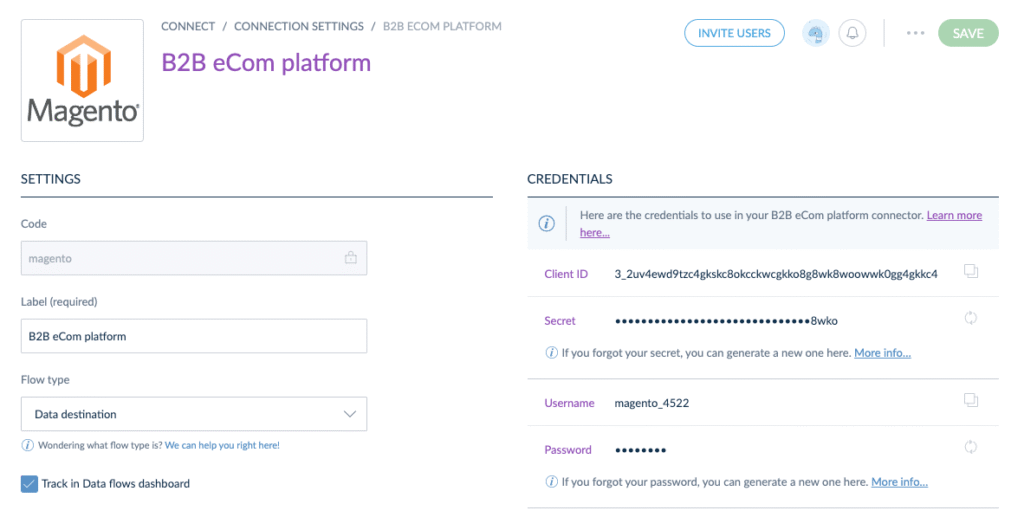
Task: Click the Save button
Action: pyautogui.click(x=968, y=33)
